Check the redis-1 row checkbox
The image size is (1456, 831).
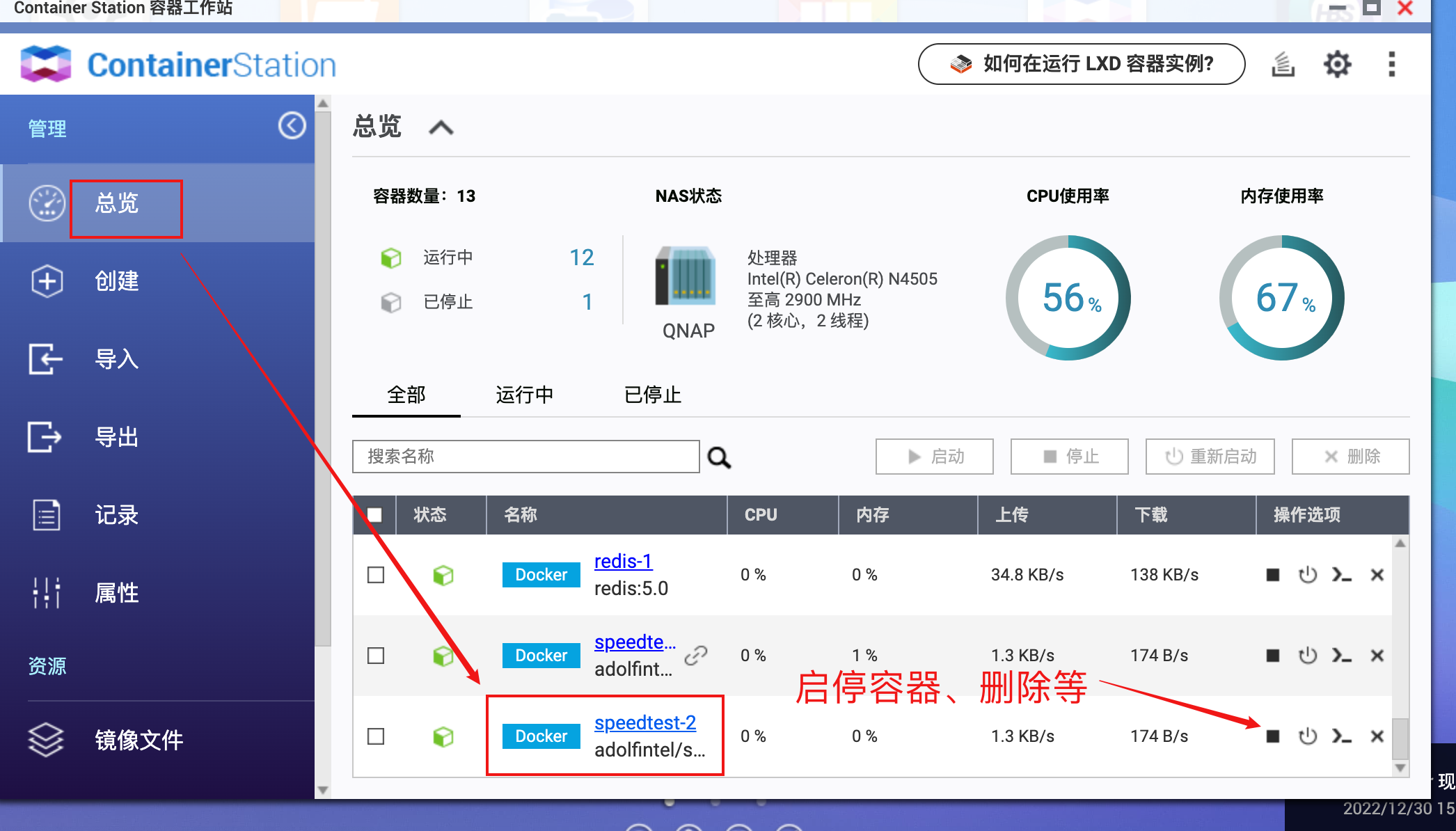coord(376,575)
